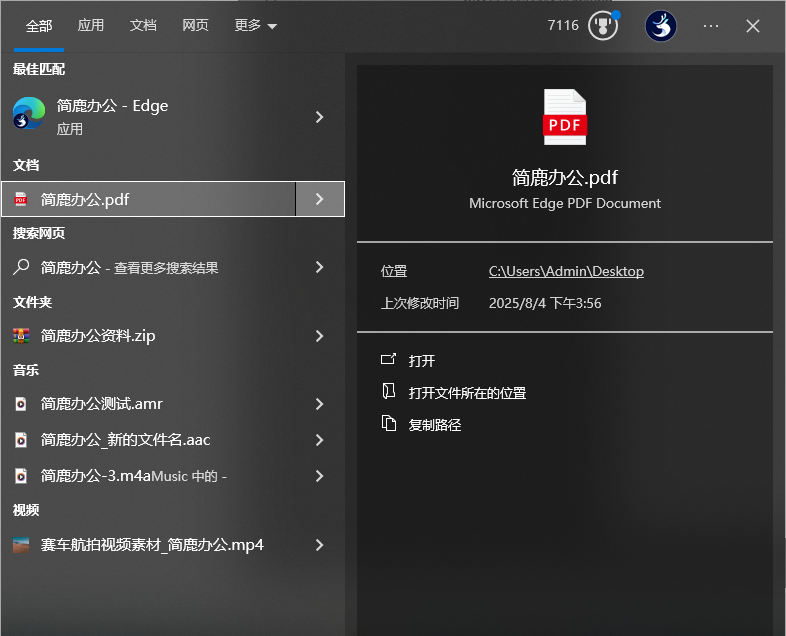Select the 简鹿办公资料.zip result text
The width and height of the screenshot is (786, 636).
coord(98,336)
